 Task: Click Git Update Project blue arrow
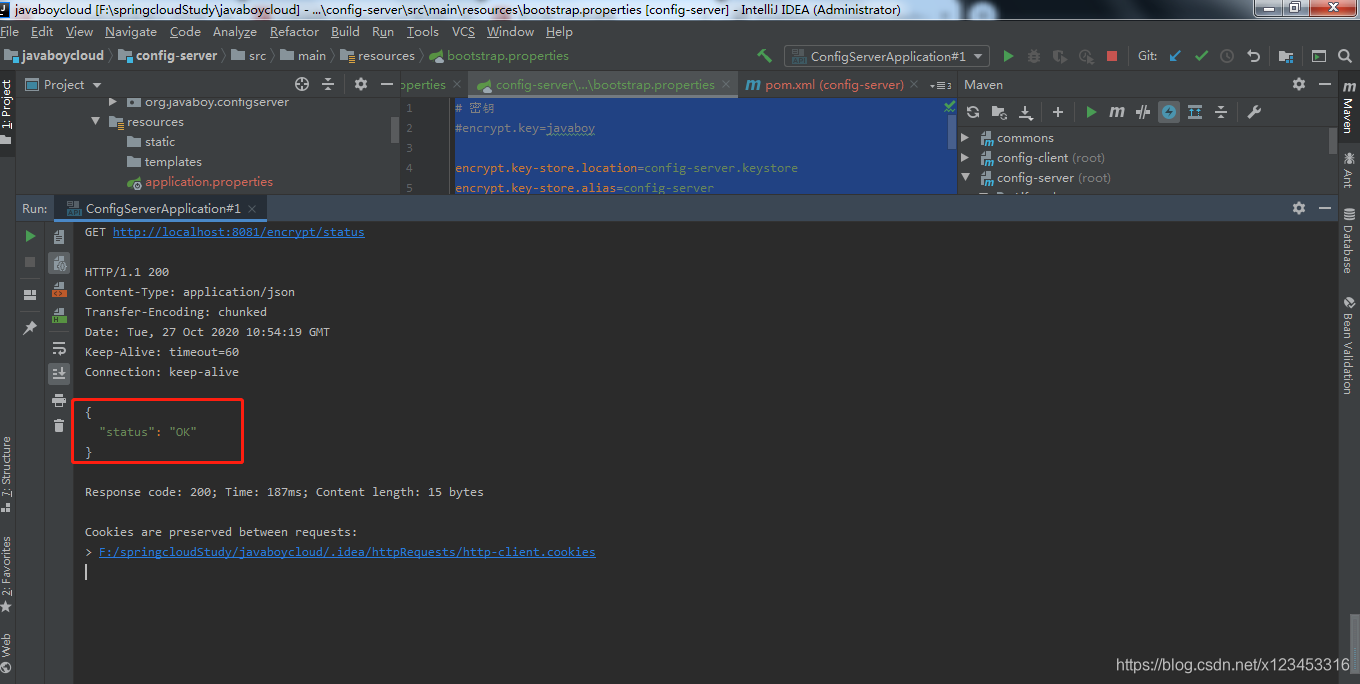[1176, 56]
